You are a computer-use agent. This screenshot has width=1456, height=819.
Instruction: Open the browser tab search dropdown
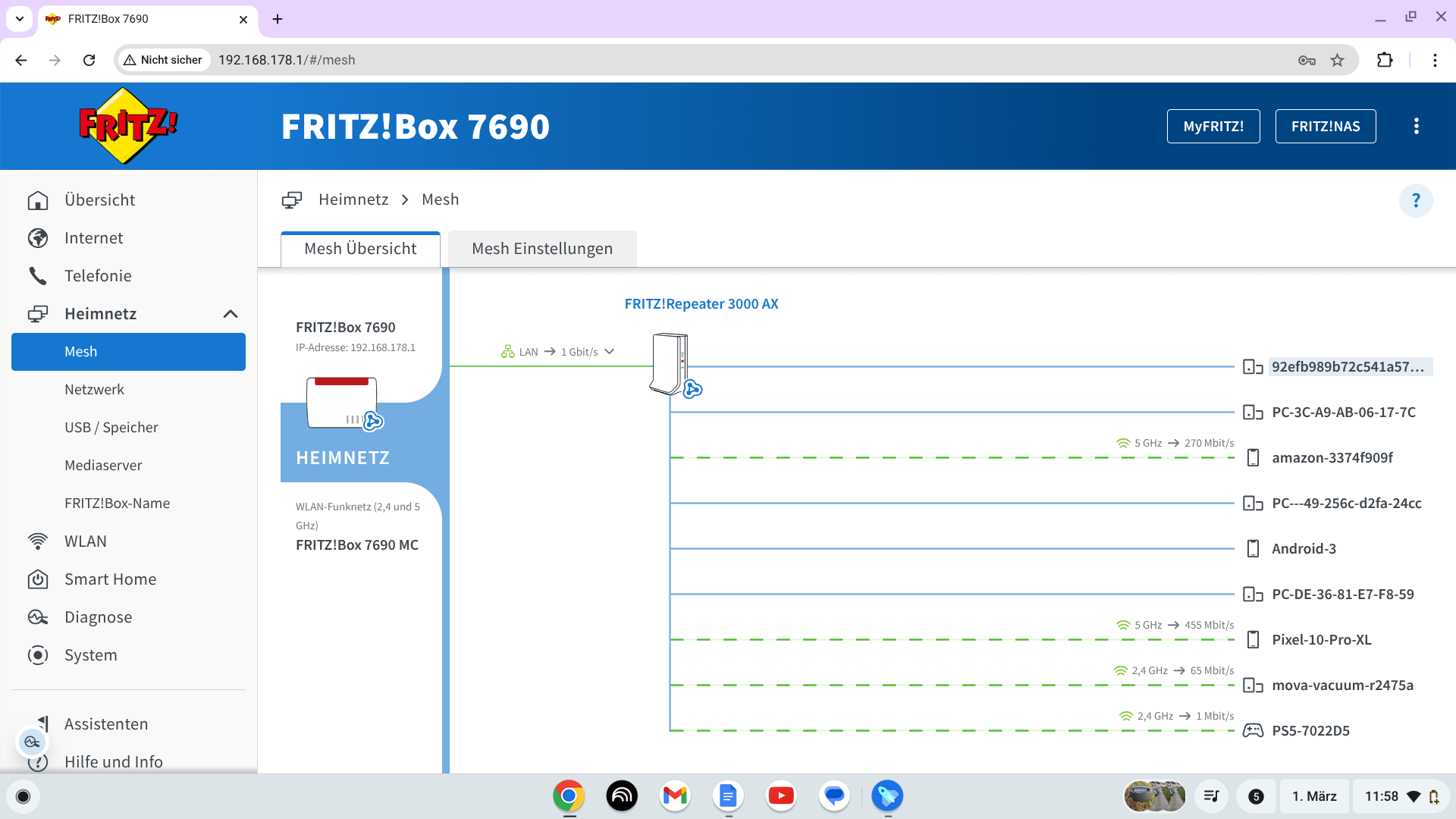[x=20, y=19]
